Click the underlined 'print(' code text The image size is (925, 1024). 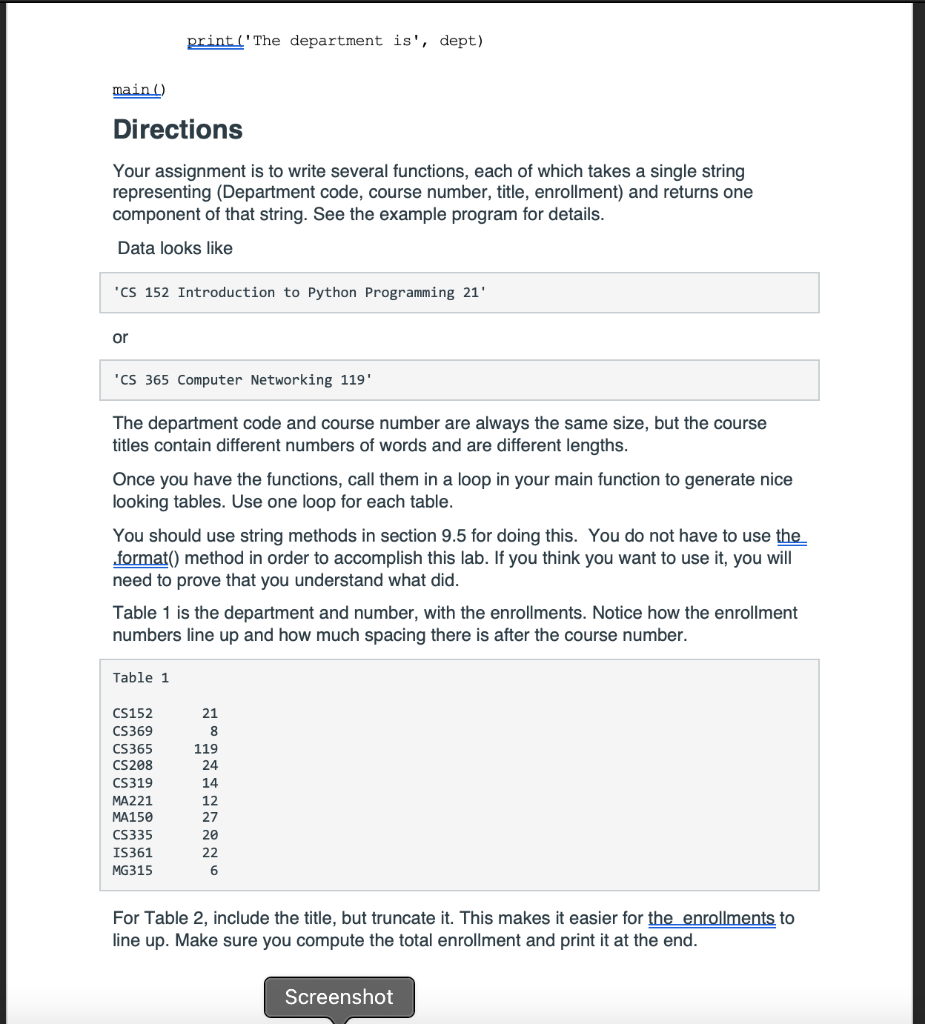click(215, 41)
